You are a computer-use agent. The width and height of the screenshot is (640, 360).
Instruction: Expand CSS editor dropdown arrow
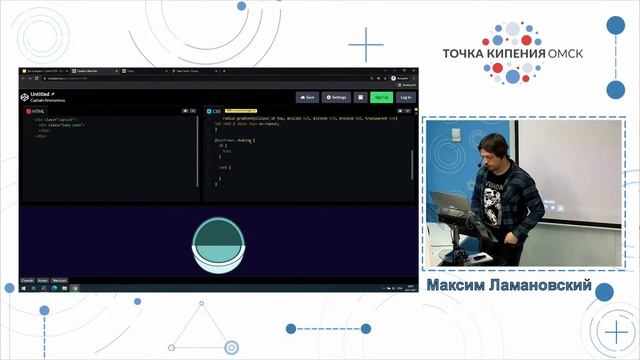408,111
